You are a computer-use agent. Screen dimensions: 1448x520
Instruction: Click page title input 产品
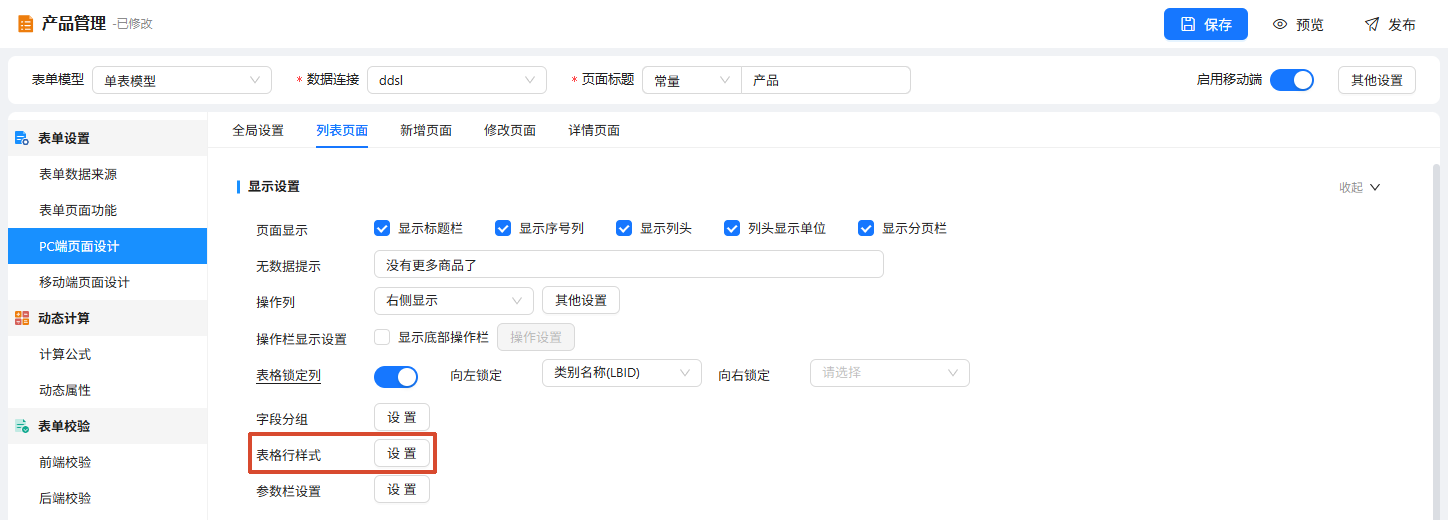pos(826,80)
